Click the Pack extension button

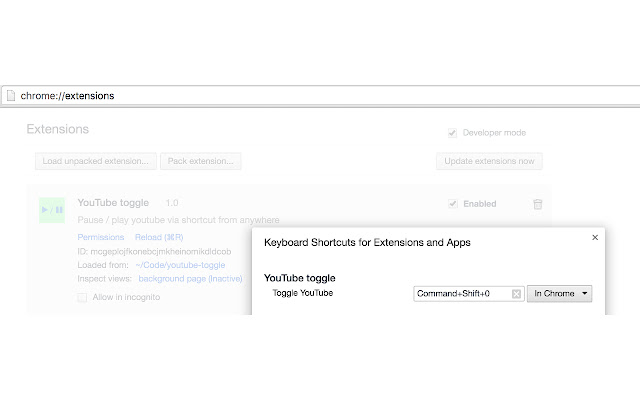[200, 161]
